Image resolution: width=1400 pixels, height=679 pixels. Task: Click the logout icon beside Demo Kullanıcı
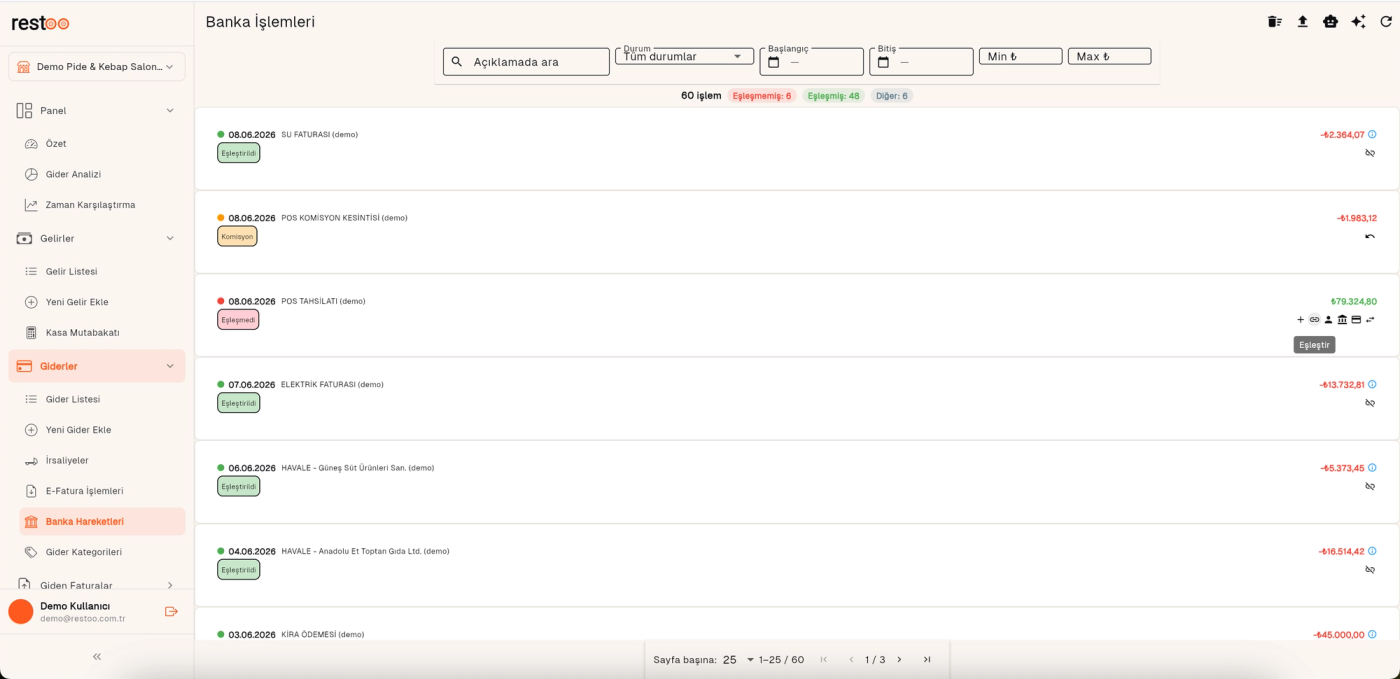pyautogui.click(x=171, y=611)
